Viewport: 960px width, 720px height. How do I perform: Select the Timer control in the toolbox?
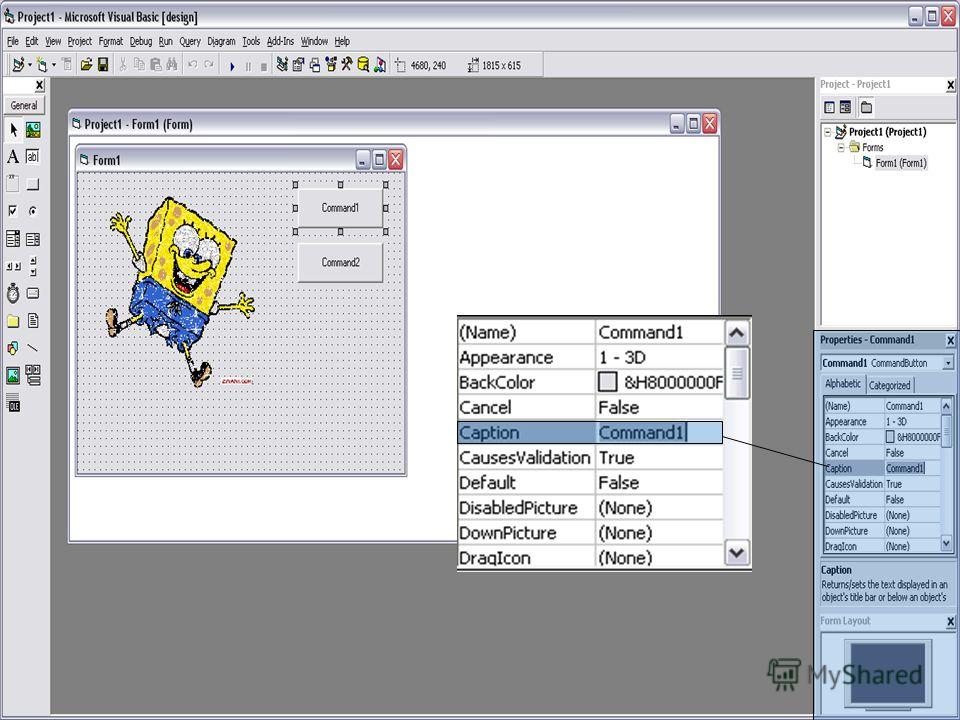coord(13,293)
